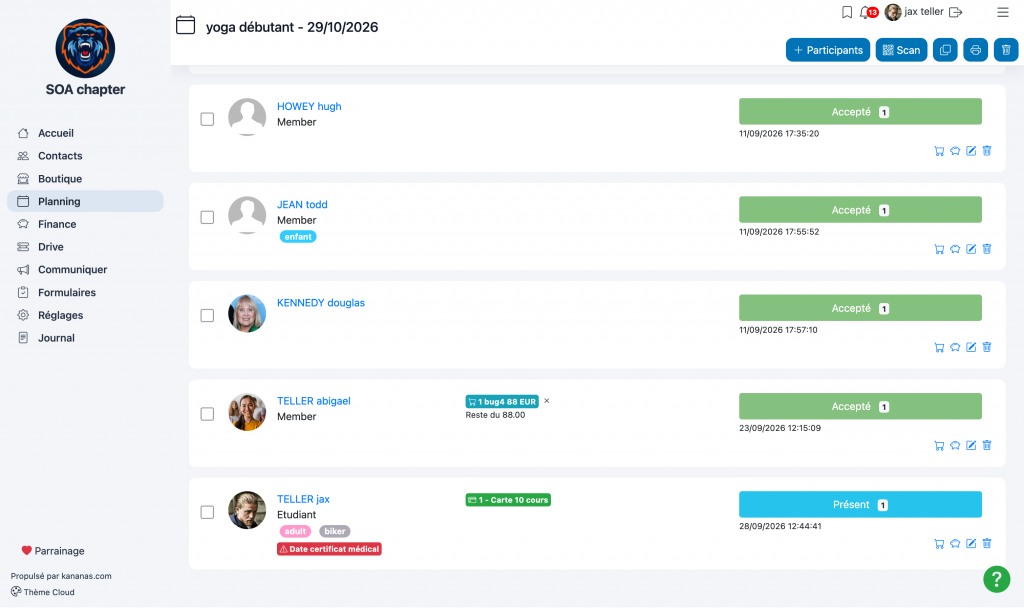The width and height of the screenshot is (1024, 608).
Task: Click the Participants button
Action: click(x=827, y=50)
